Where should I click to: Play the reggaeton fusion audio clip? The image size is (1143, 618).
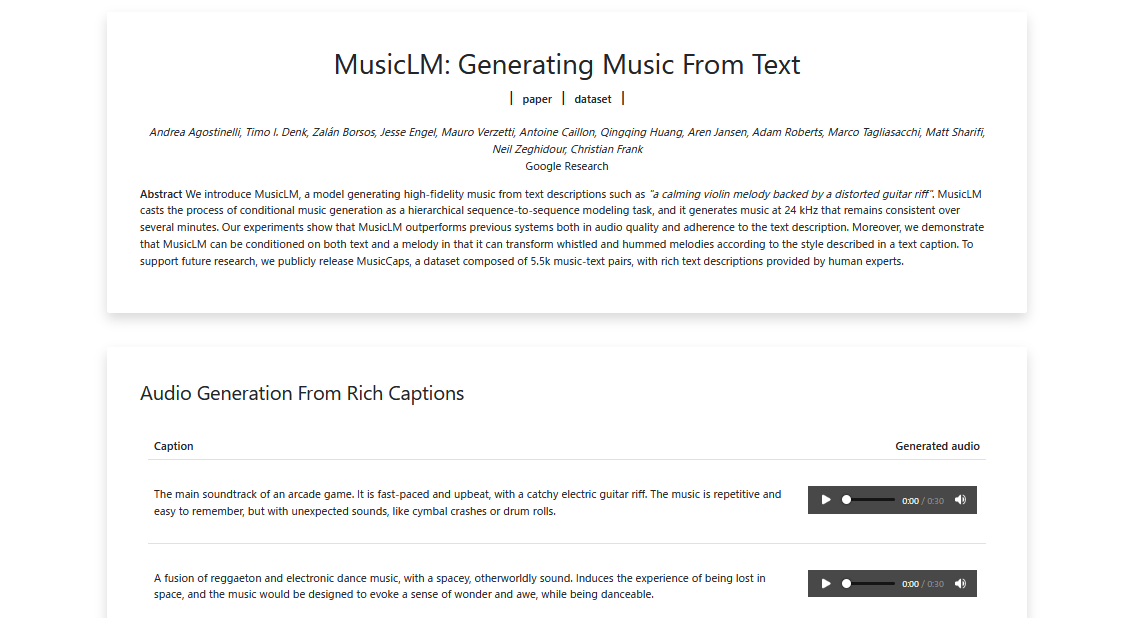[x=826, y=584]
